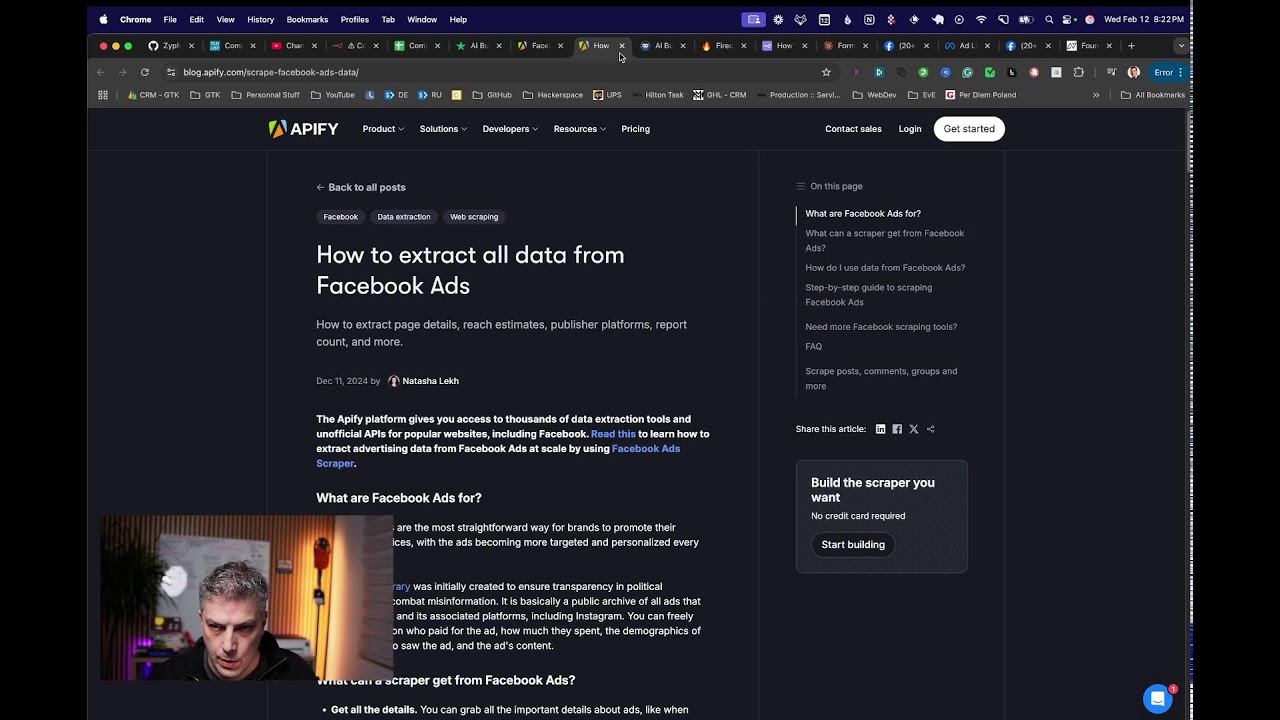This screenshot has width=1280, height=720.
Task: Expand the Developers dropdown
Action: [510, 129]
